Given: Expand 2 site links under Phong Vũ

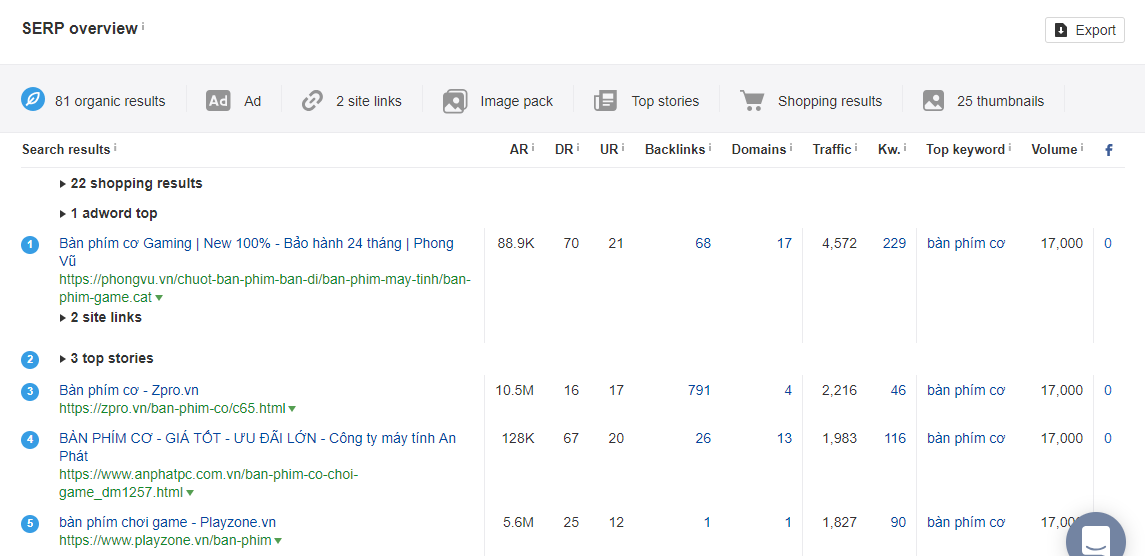Looking at the screenshot, I should (x=100, y=317).
